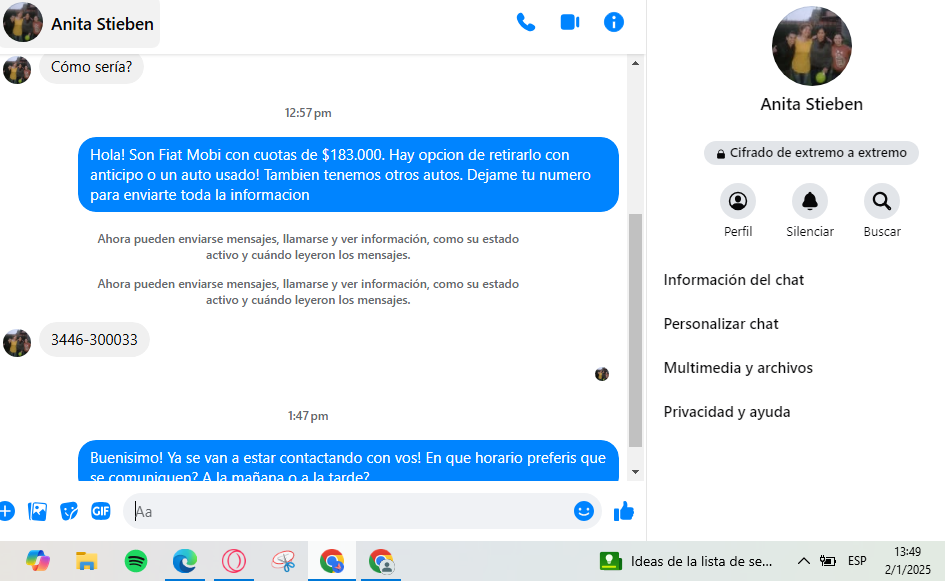The width and height of the screenshot is (945, 581).
Task: Focus the message input field
Action: [350, 511]
